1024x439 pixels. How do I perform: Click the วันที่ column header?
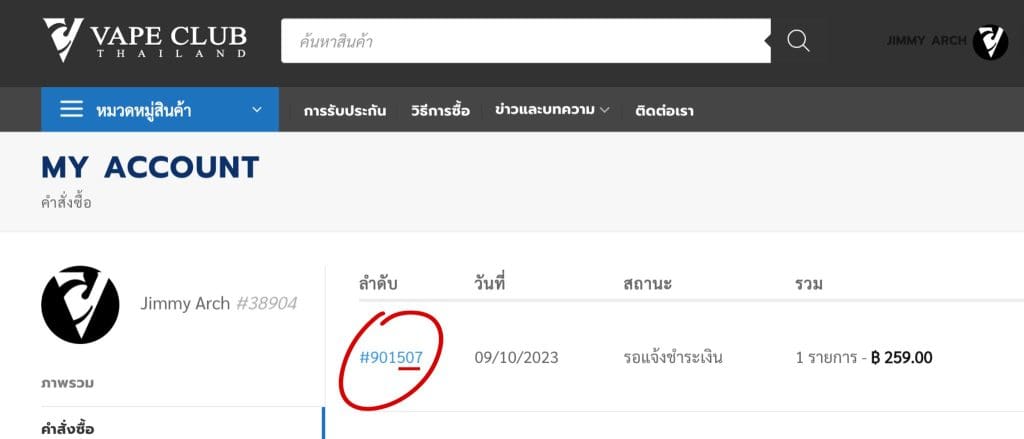click(489, 284)
